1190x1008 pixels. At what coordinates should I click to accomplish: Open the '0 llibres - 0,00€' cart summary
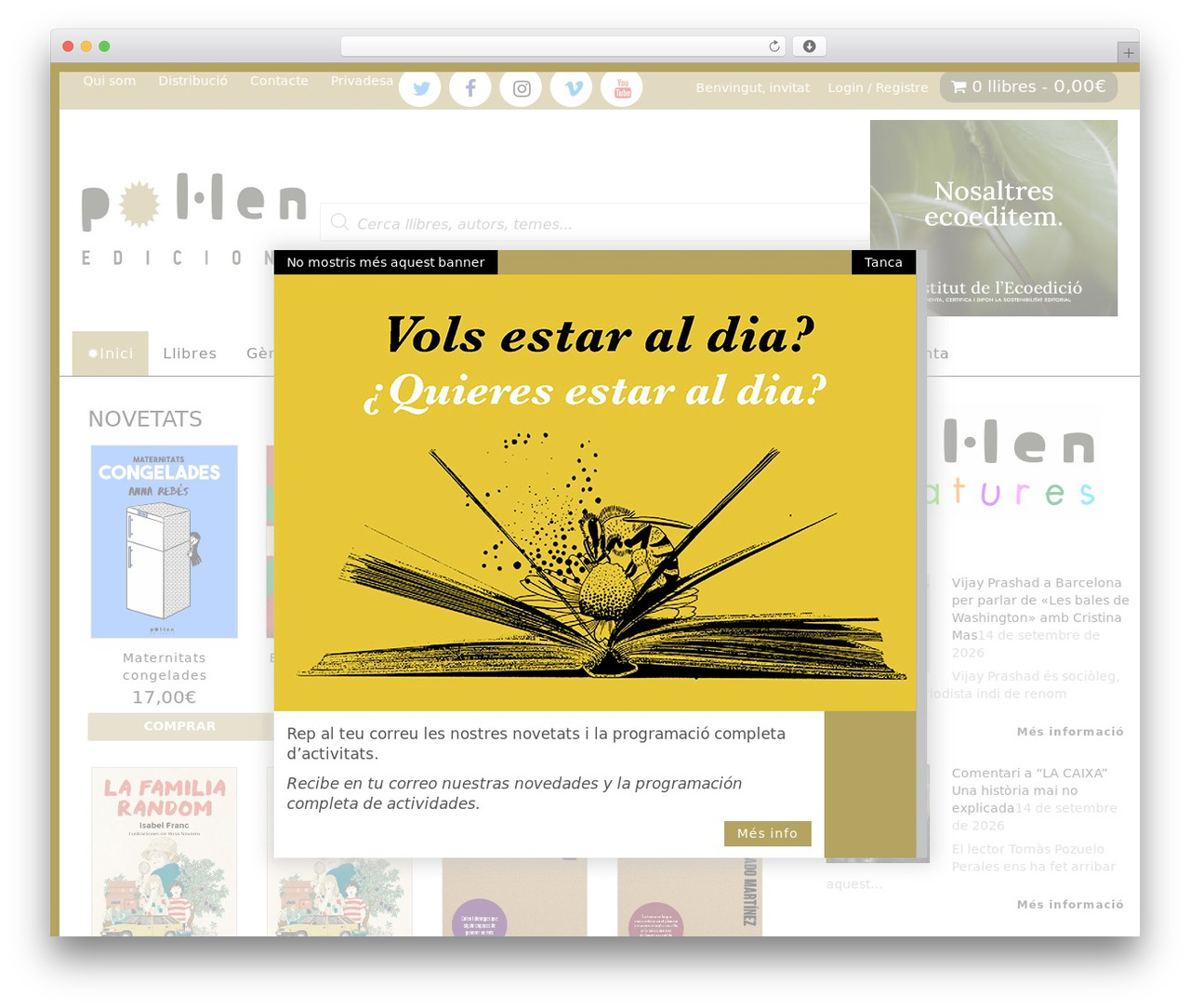(1028, 86)
